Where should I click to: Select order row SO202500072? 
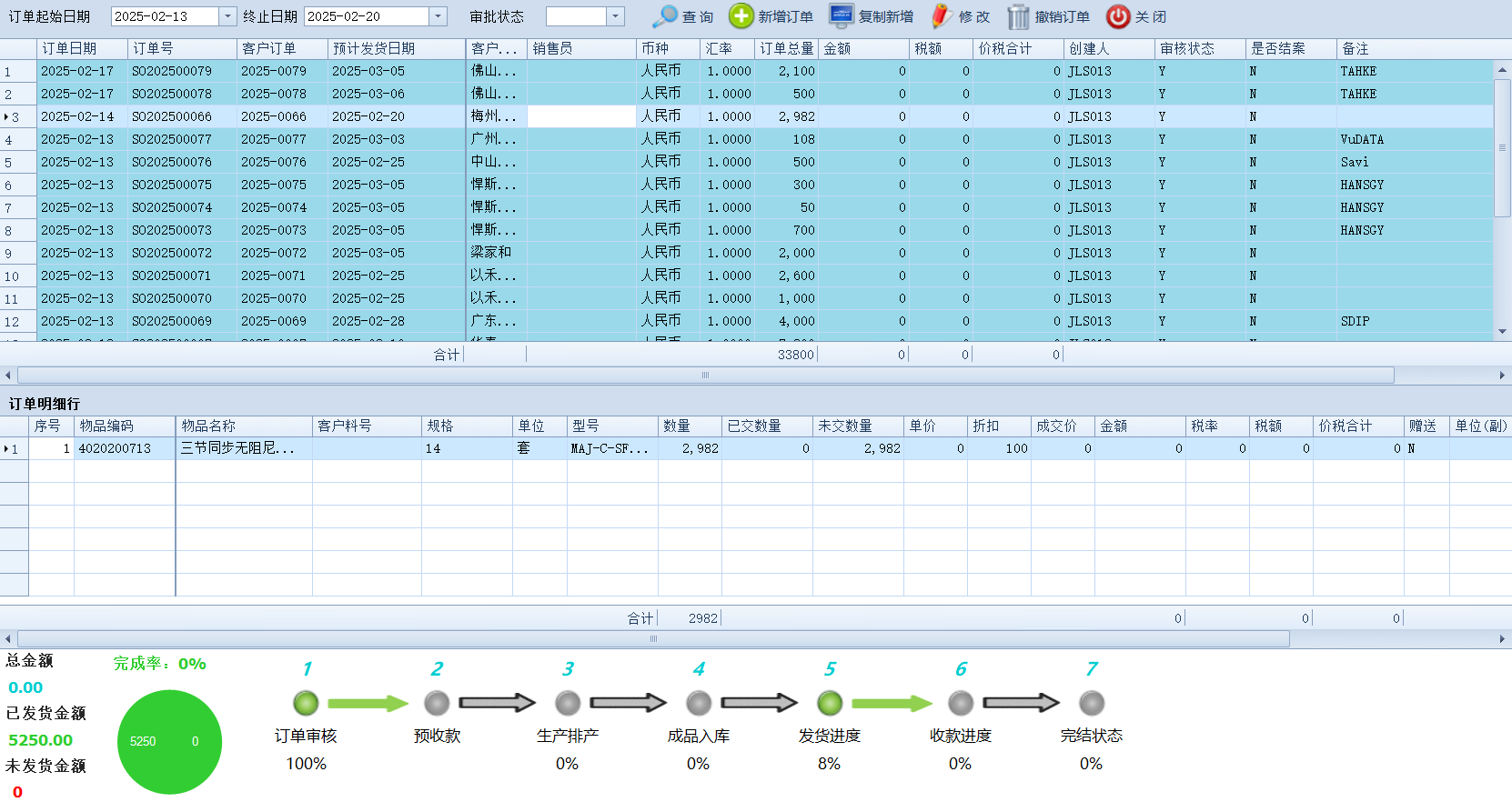[172, 253]
